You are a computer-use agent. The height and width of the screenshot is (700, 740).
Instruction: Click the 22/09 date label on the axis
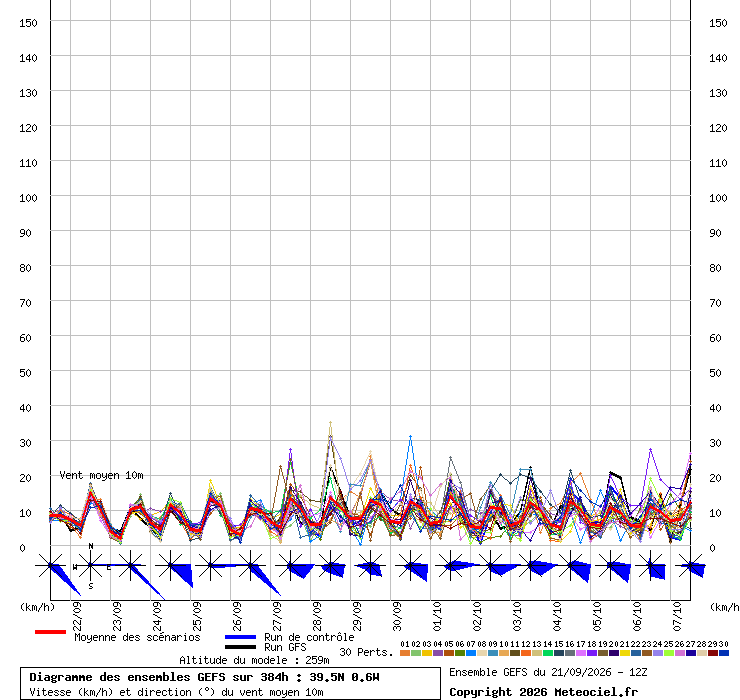click(x=77, y=616)
